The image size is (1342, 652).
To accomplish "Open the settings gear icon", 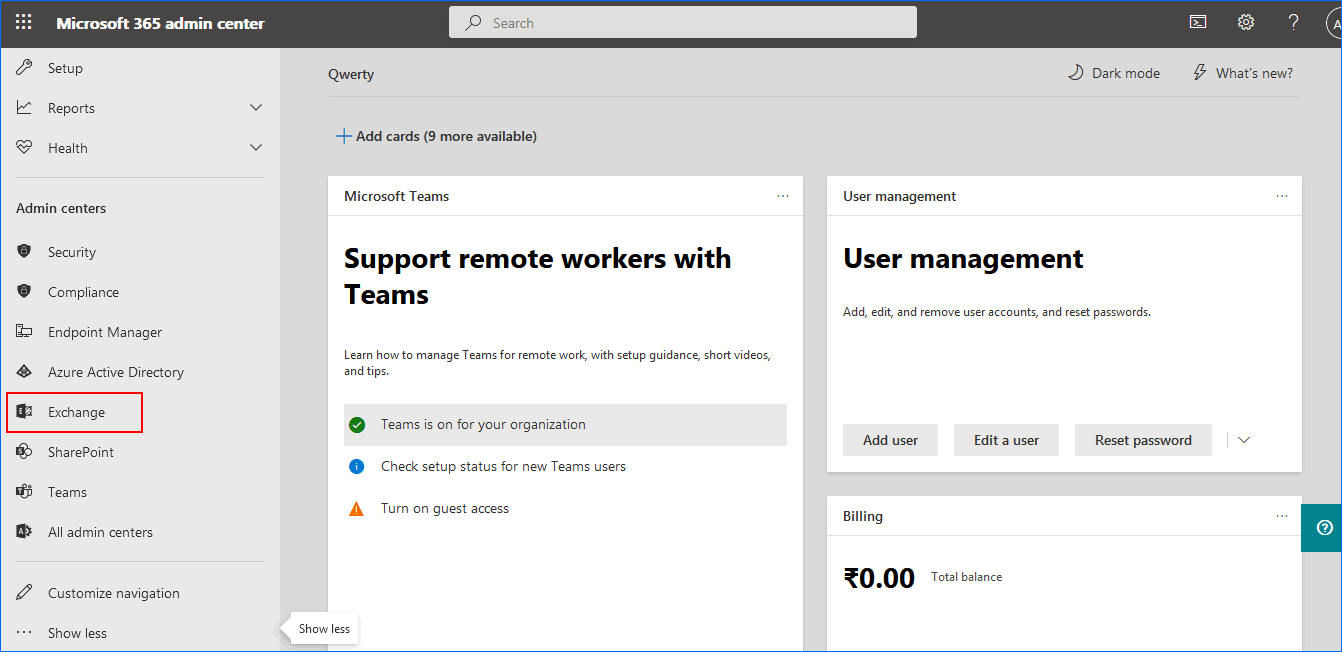I will coord(1245,22).
